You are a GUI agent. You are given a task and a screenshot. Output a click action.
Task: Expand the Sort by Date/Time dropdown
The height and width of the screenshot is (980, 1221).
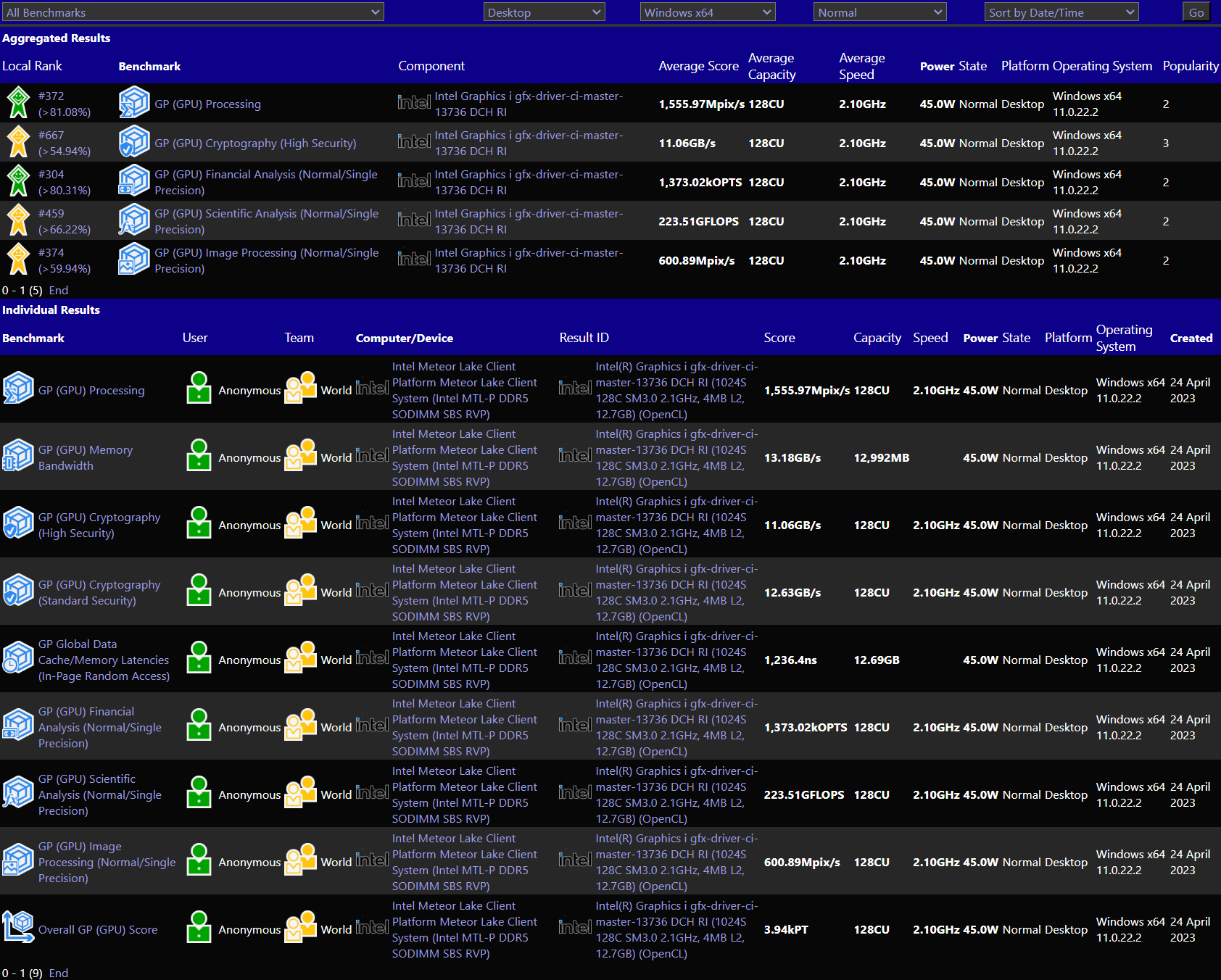(x=1061, y=12)
